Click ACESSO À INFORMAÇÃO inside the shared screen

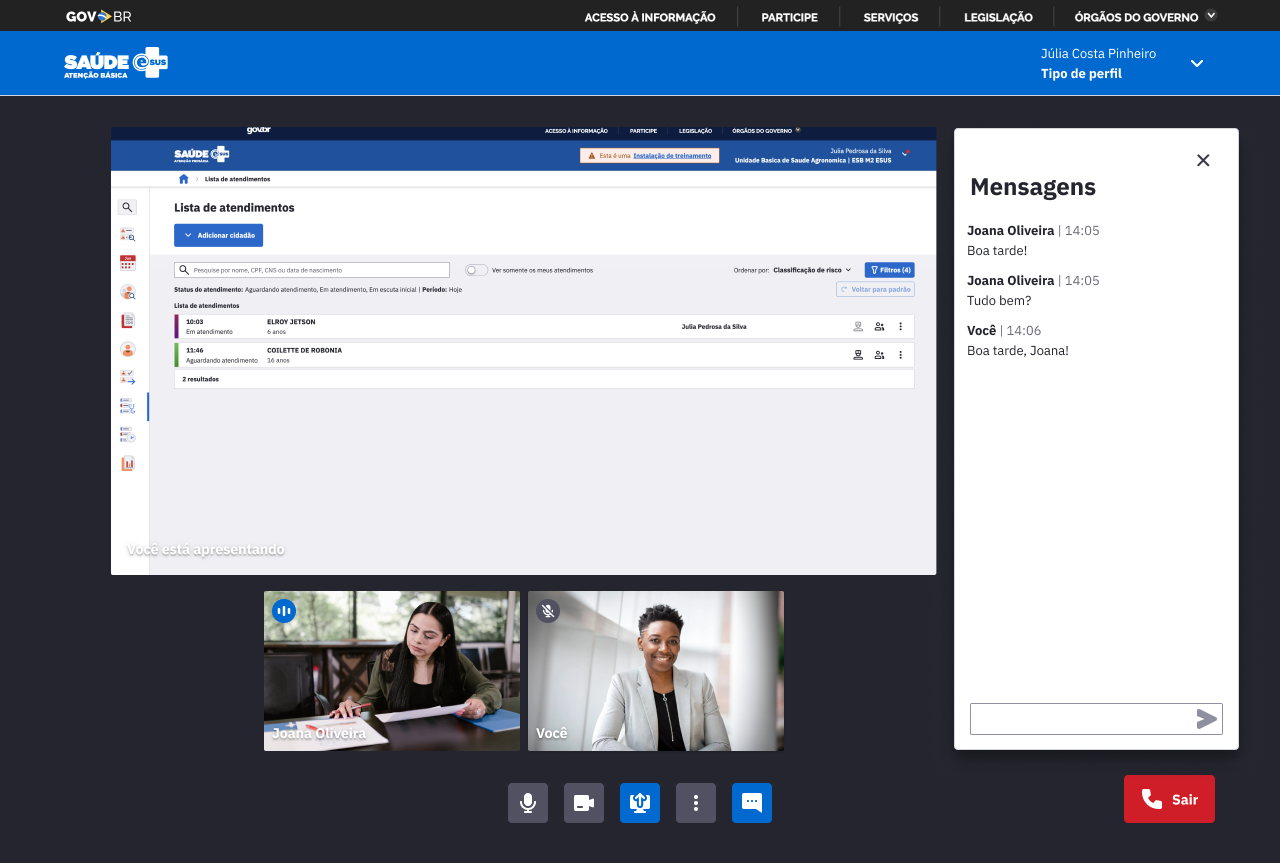tap(576, 130)
